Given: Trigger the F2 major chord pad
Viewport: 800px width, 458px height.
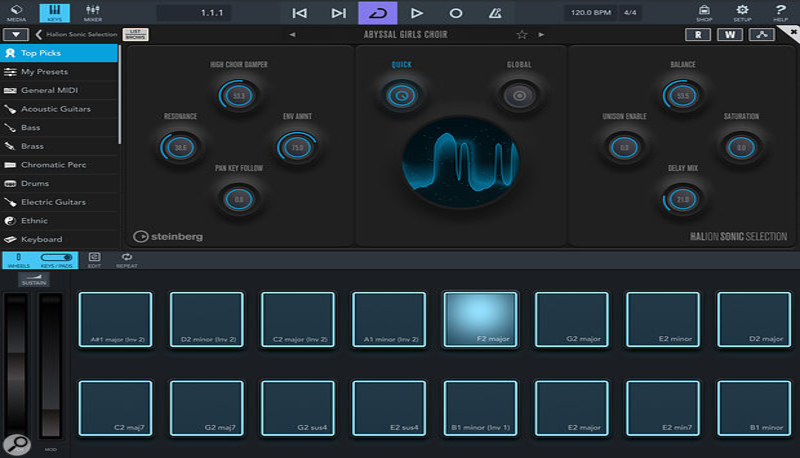Looking at the screenshot, I should point(480,319).
